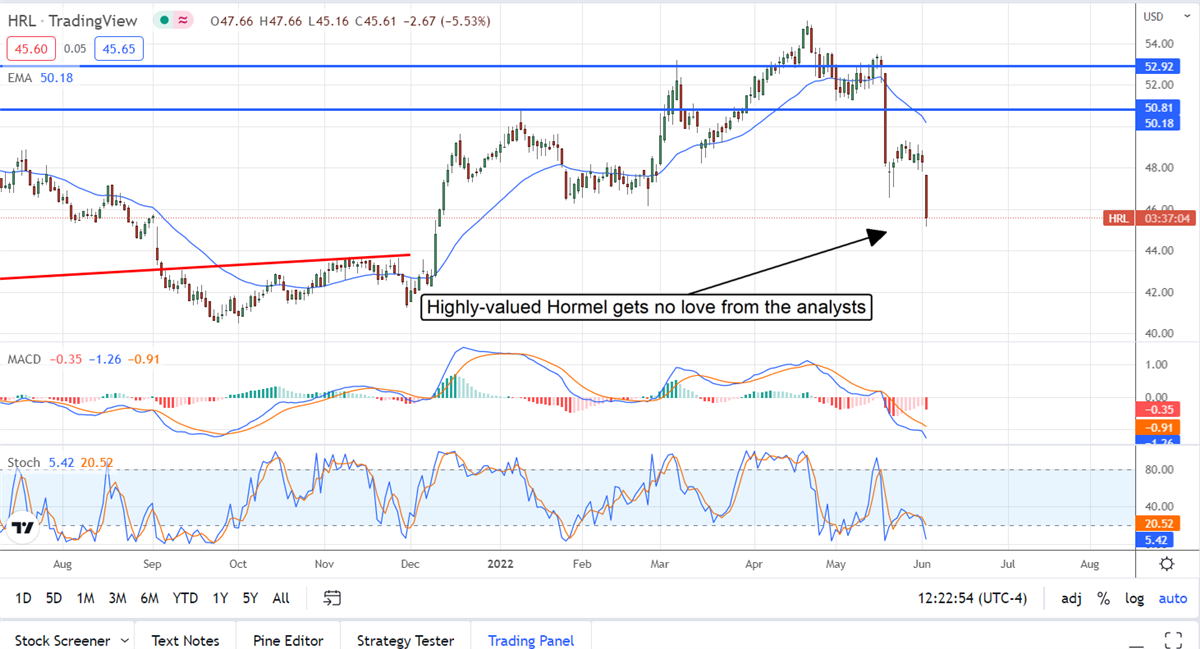
Task: Click the 2022 label on time axis
Action: coord(500,564)
